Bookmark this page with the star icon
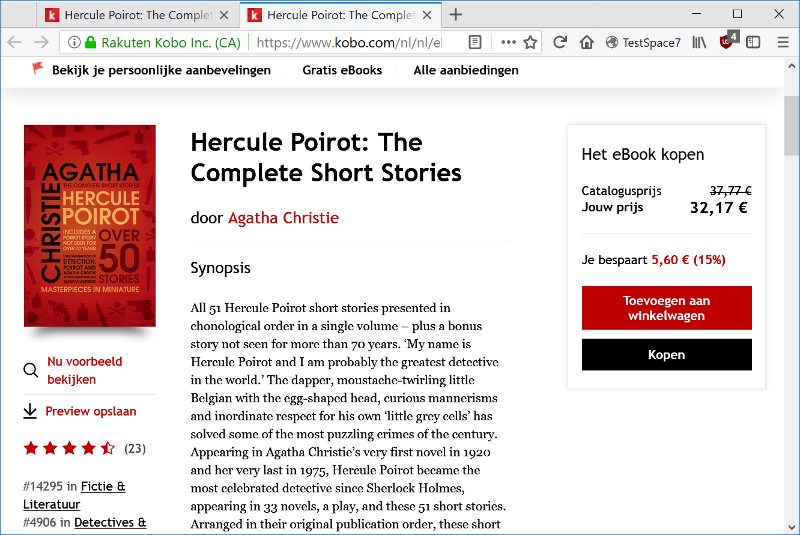 point(531,42)
